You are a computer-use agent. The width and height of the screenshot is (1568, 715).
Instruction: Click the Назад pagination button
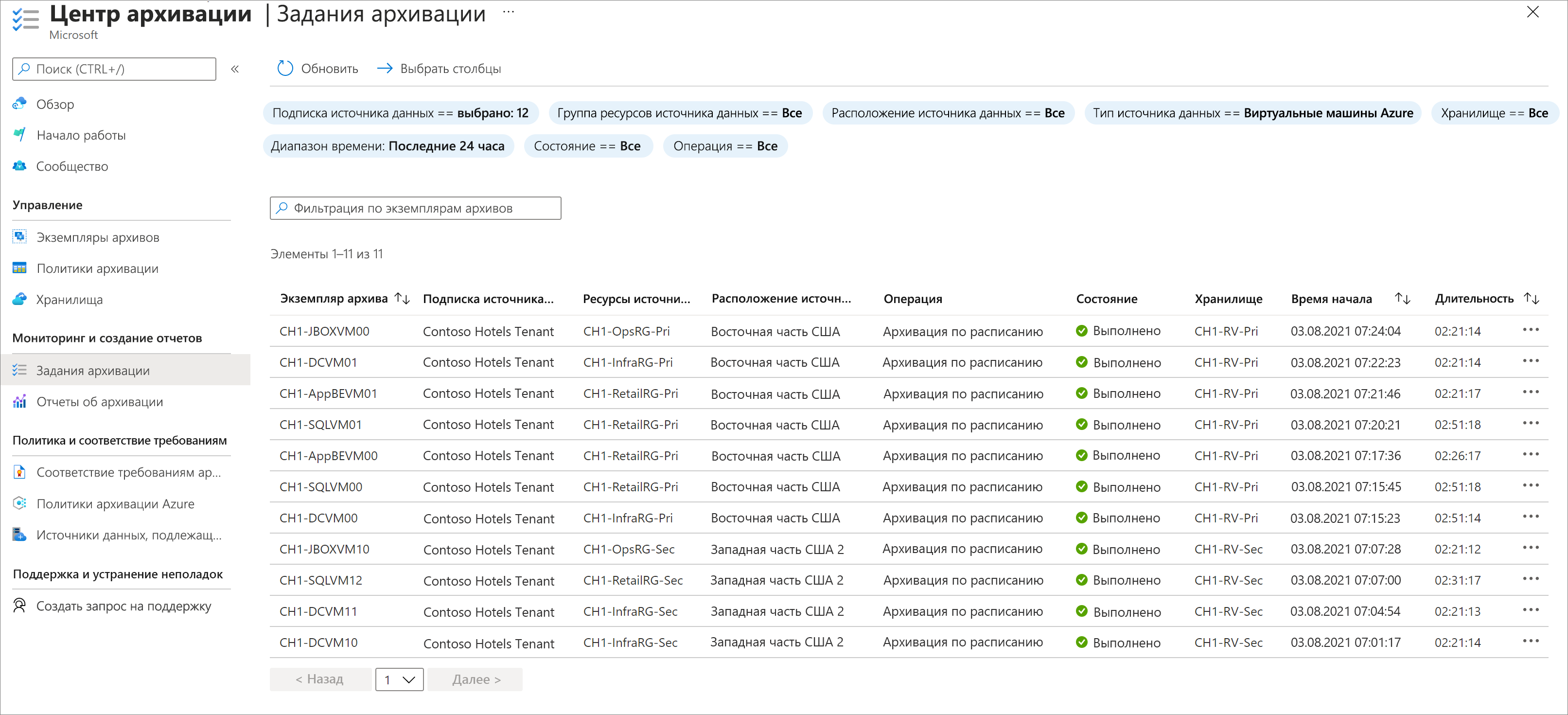pos(320,679)
